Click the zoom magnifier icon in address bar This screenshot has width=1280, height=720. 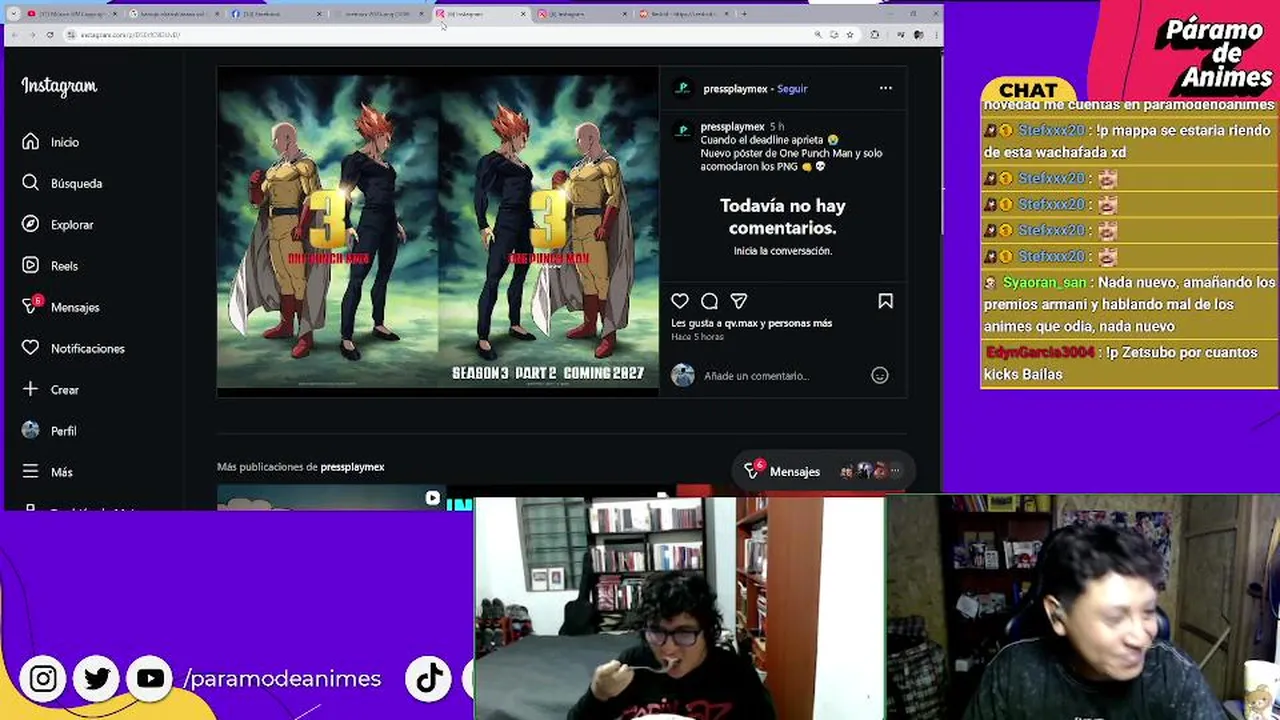point(818,35)
